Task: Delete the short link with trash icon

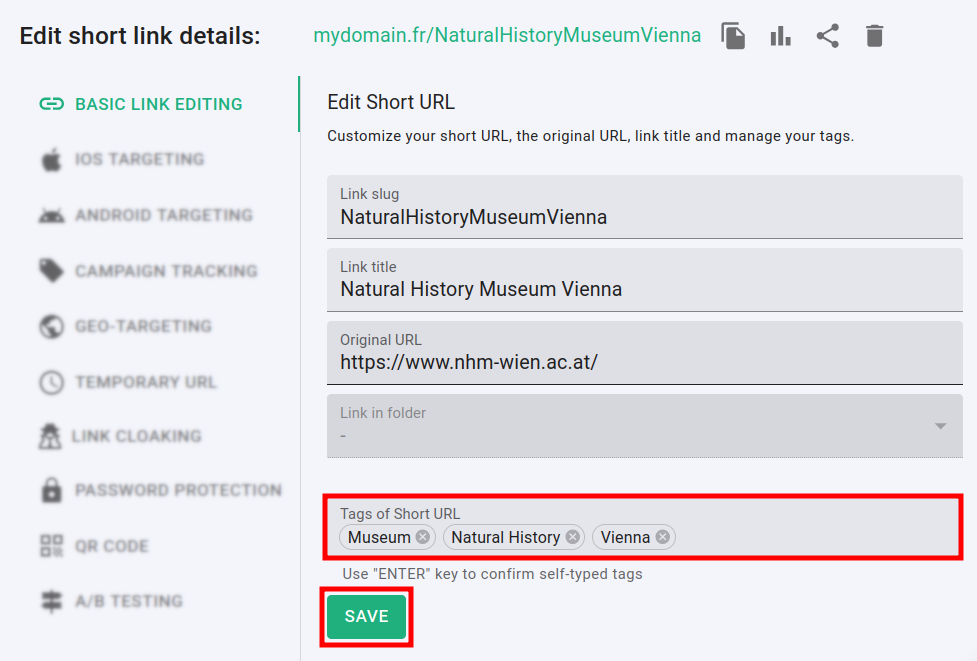Action: click(874, 37)
